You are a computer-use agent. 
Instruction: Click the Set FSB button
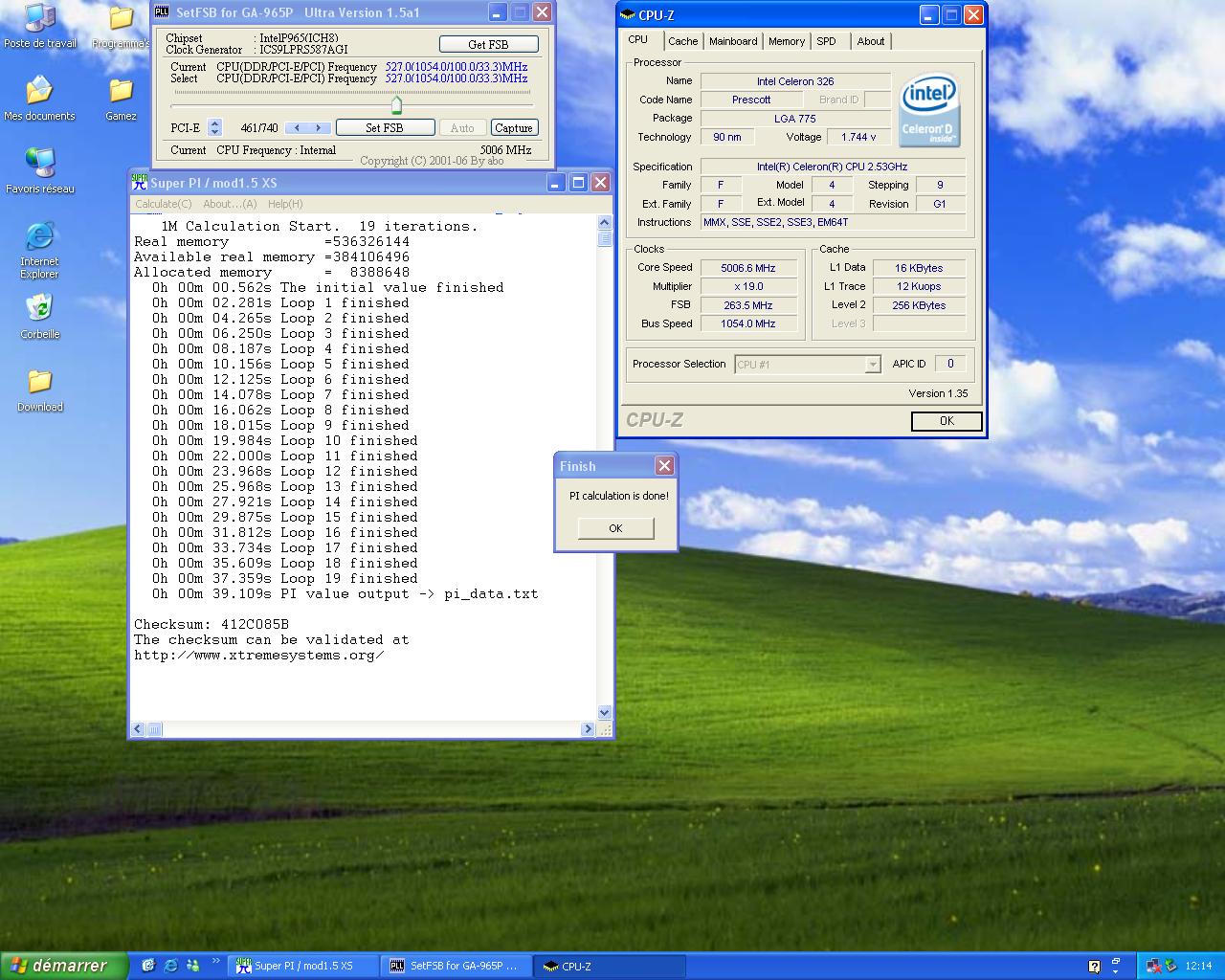pyautogui.click(x=385, y=127)
